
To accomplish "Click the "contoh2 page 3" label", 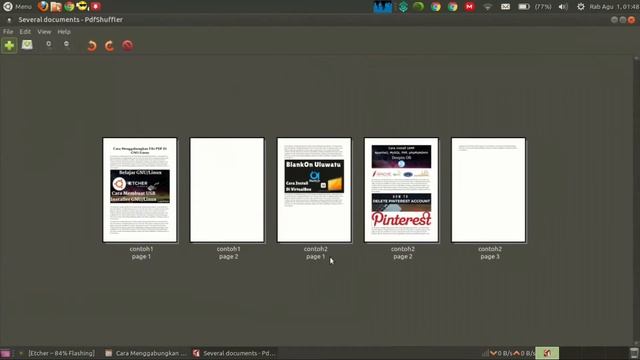I will click(x=490, y=253).
